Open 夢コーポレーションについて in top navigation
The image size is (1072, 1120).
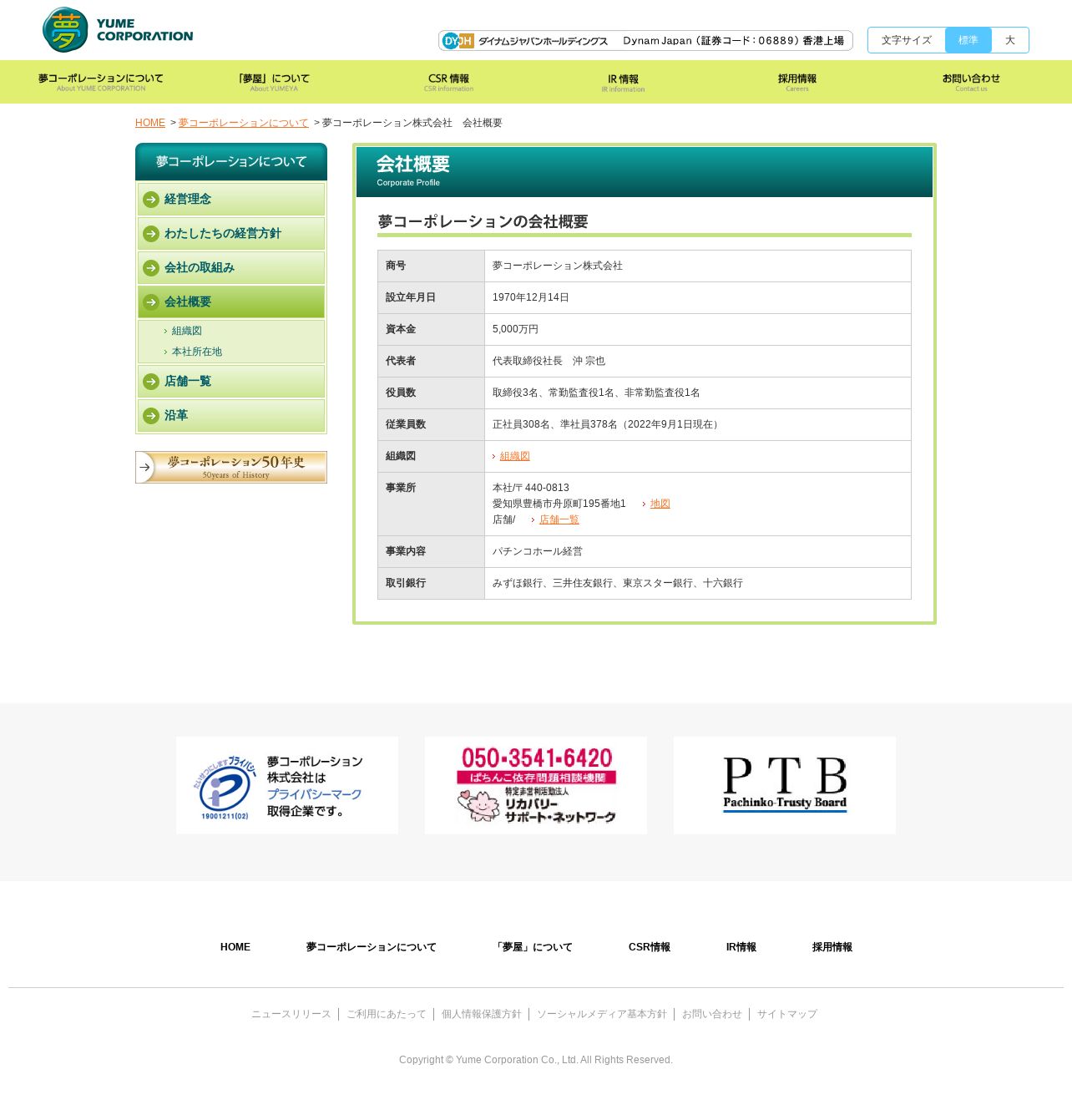coord(101,82)
